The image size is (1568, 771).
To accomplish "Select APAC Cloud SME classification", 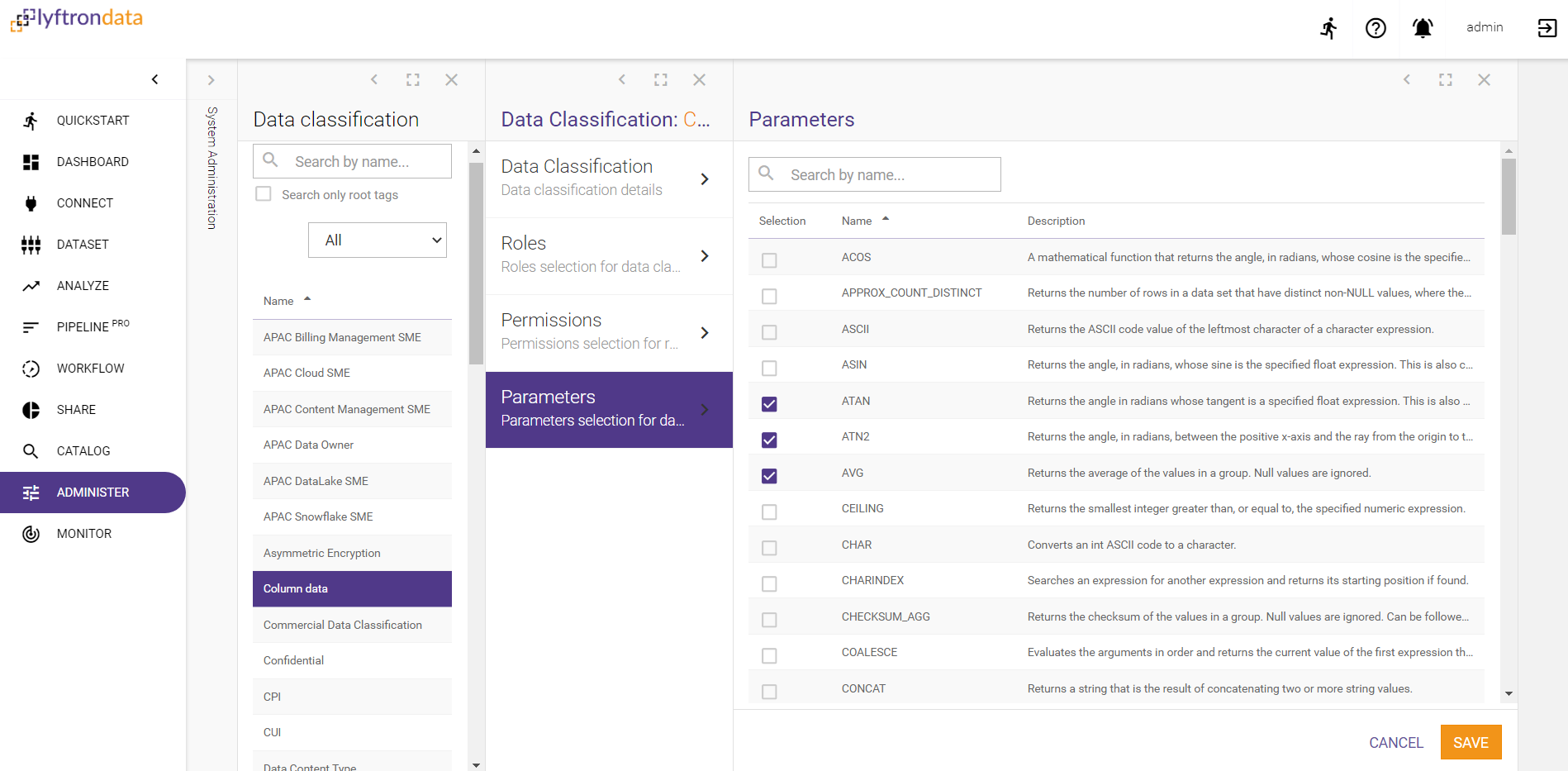I will click(352, 373).
